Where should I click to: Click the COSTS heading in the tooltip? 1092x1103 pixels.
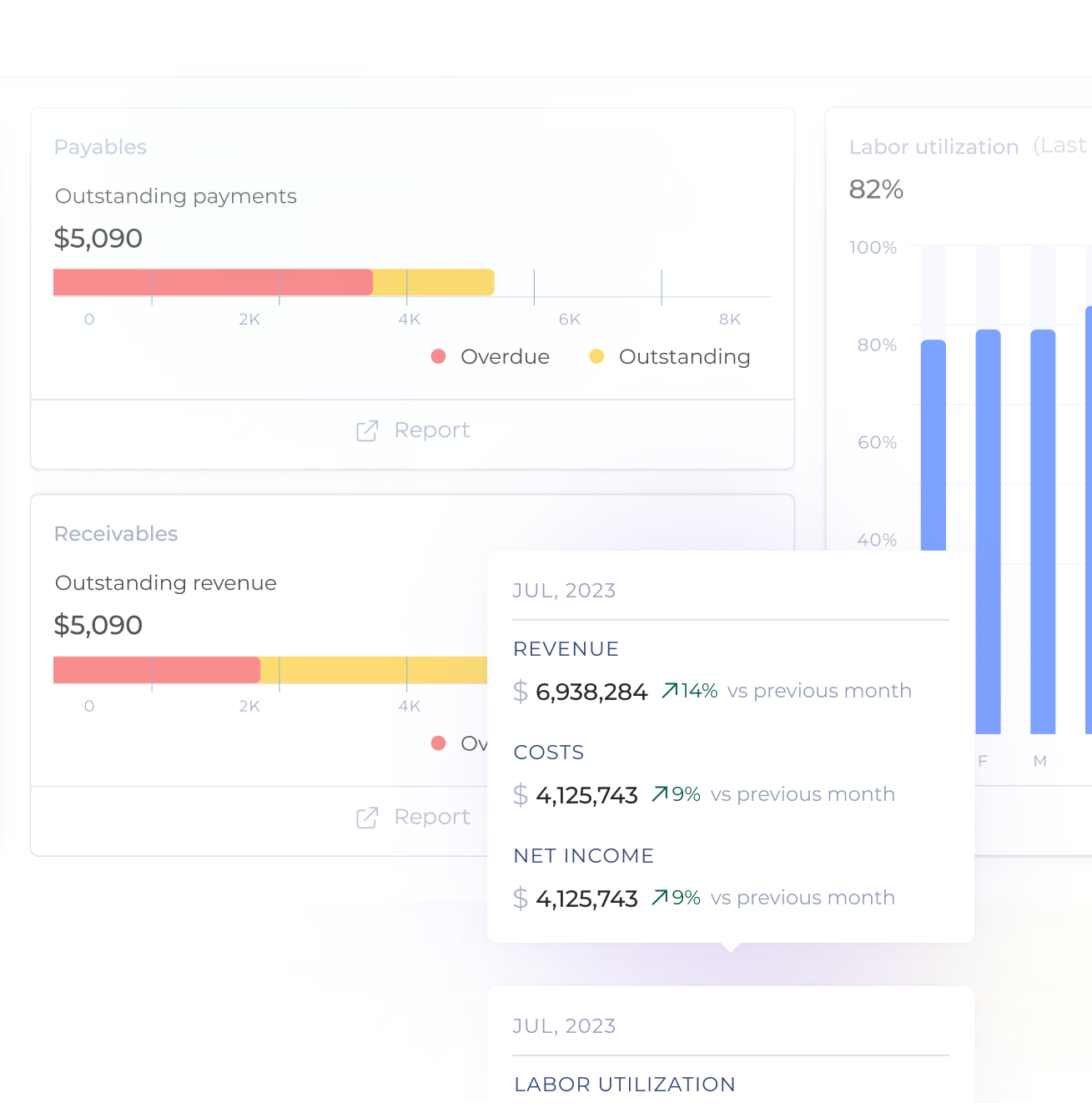click(x=548, y=753)
